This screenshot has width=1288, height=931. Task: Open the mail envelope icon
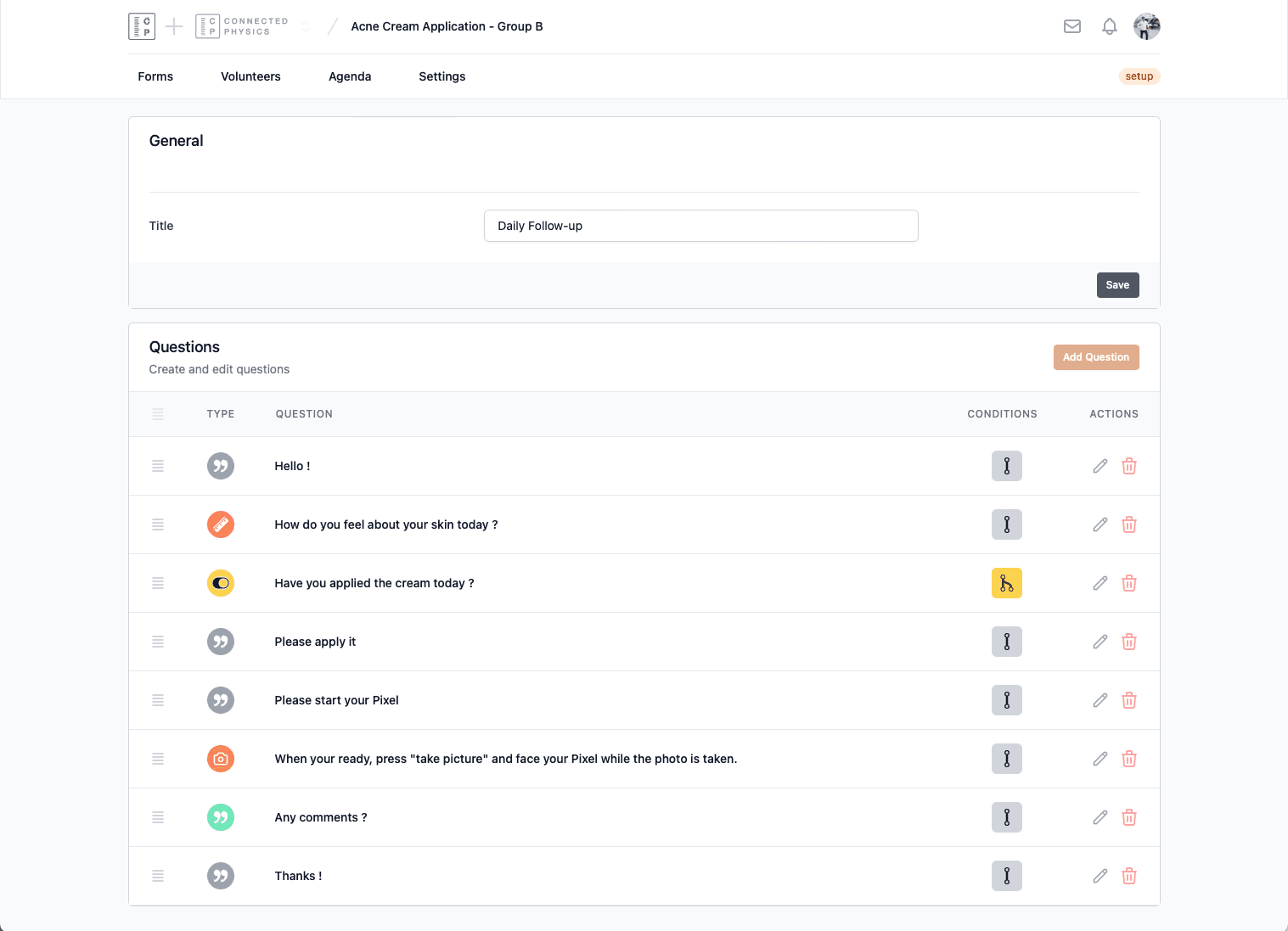[x=1071, y=26]
